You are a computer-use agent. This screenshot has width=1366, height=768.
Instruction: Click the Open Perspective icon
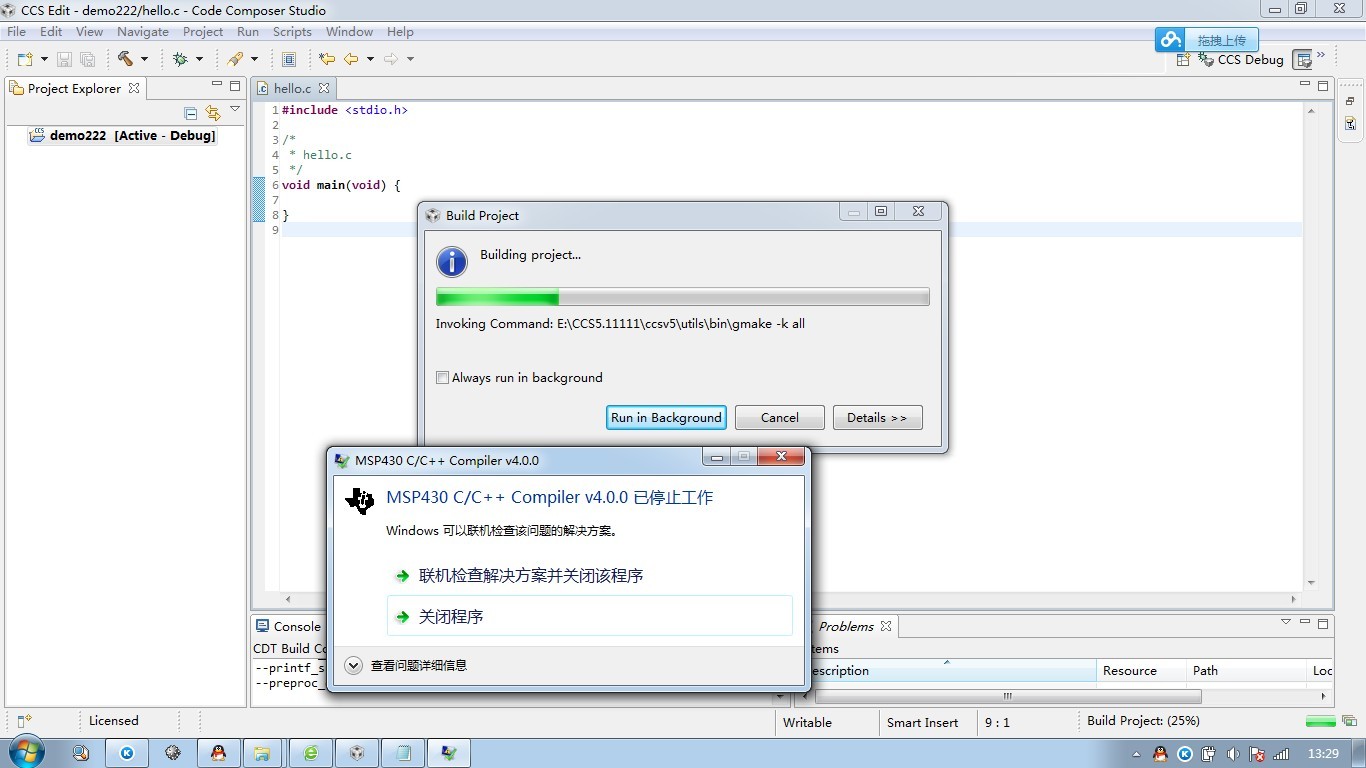pyautogui.click(x=1183, y=59)
